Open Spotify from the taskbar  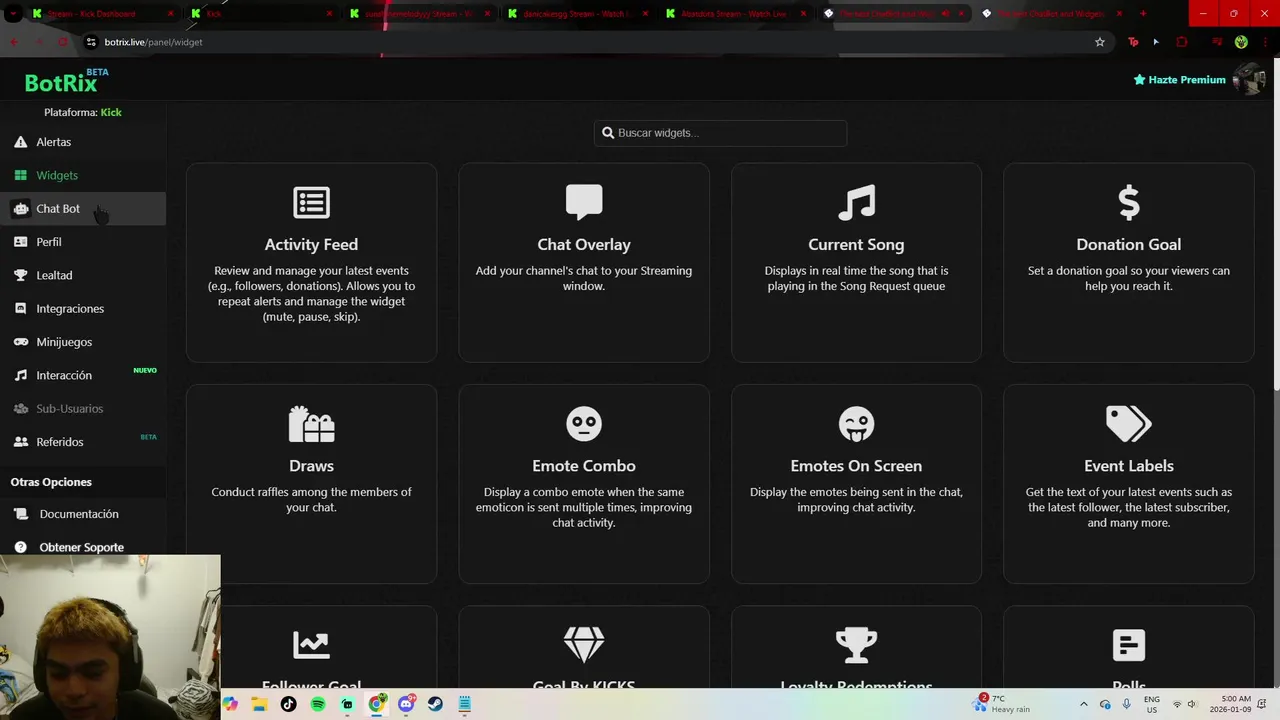[x=318, y=704]
